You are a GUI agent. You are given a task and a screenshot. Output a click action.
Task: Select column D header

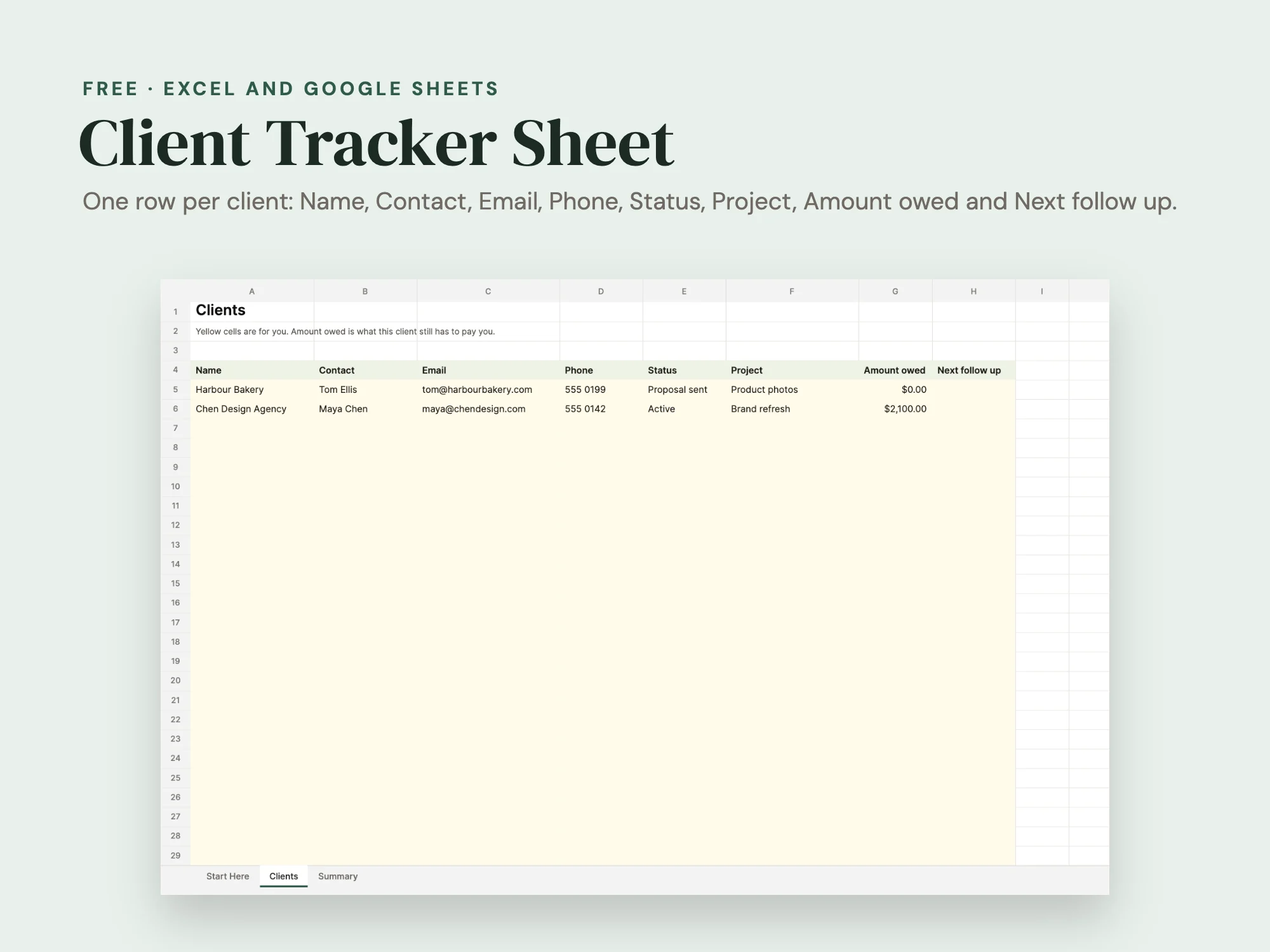(601, 291)
